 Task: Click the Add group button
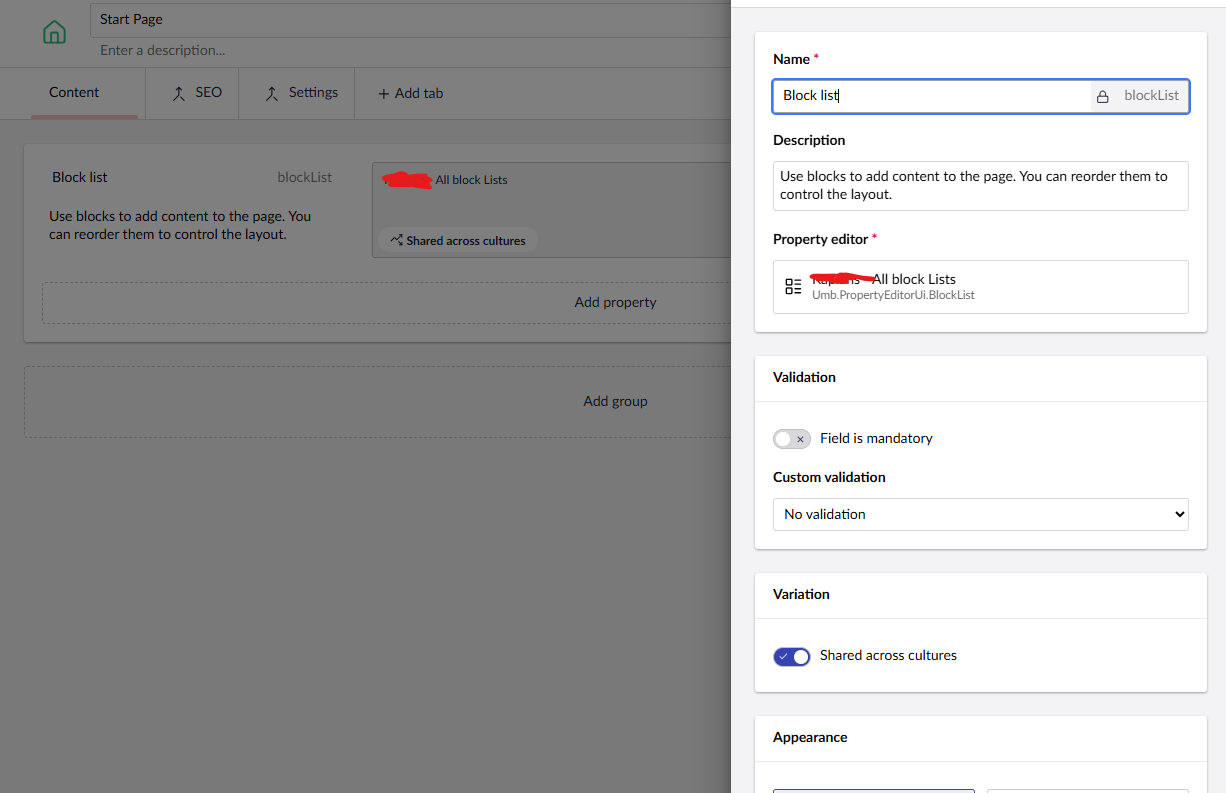coord(615,401)
